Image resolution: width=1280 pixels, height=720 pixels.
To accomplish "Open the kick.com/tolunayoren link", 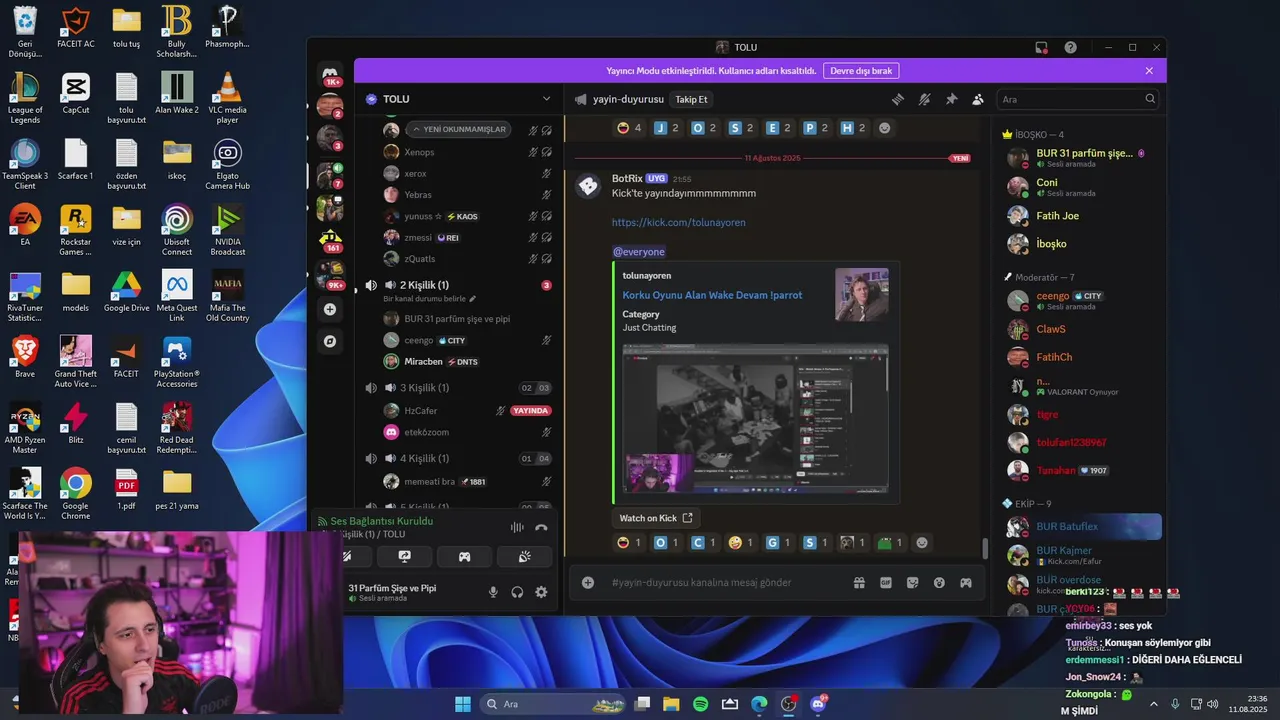I will point(679,222).
